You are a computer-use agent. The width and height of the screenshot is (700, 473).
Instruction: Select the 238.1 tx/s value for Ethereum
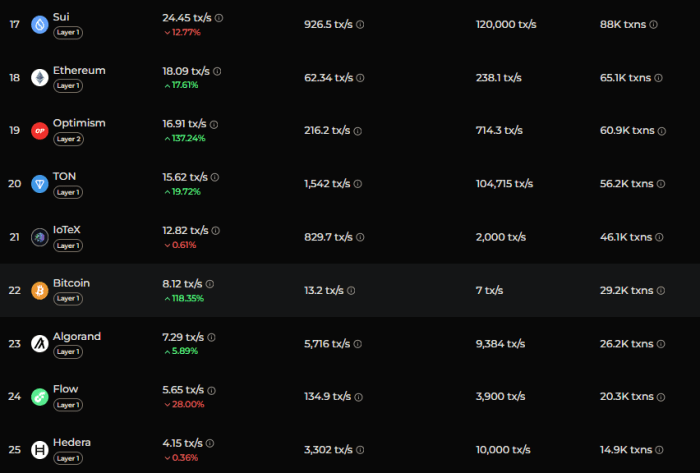[x=499, y=78]
